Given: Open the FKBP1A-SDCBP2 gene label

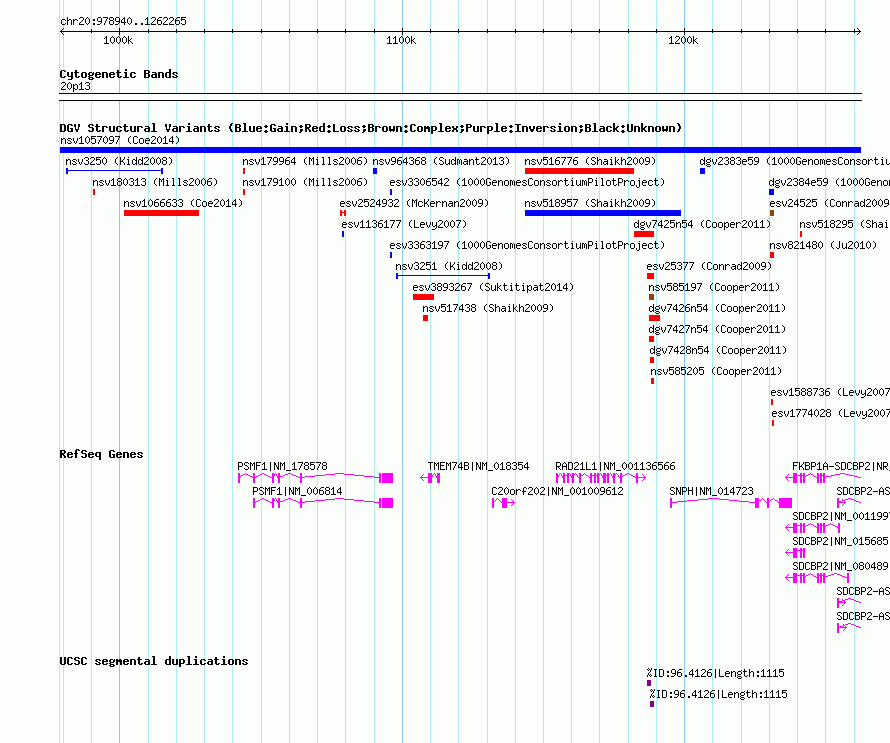Looking at the screenshot, I should pyautogui.click(x=841, y=466).
